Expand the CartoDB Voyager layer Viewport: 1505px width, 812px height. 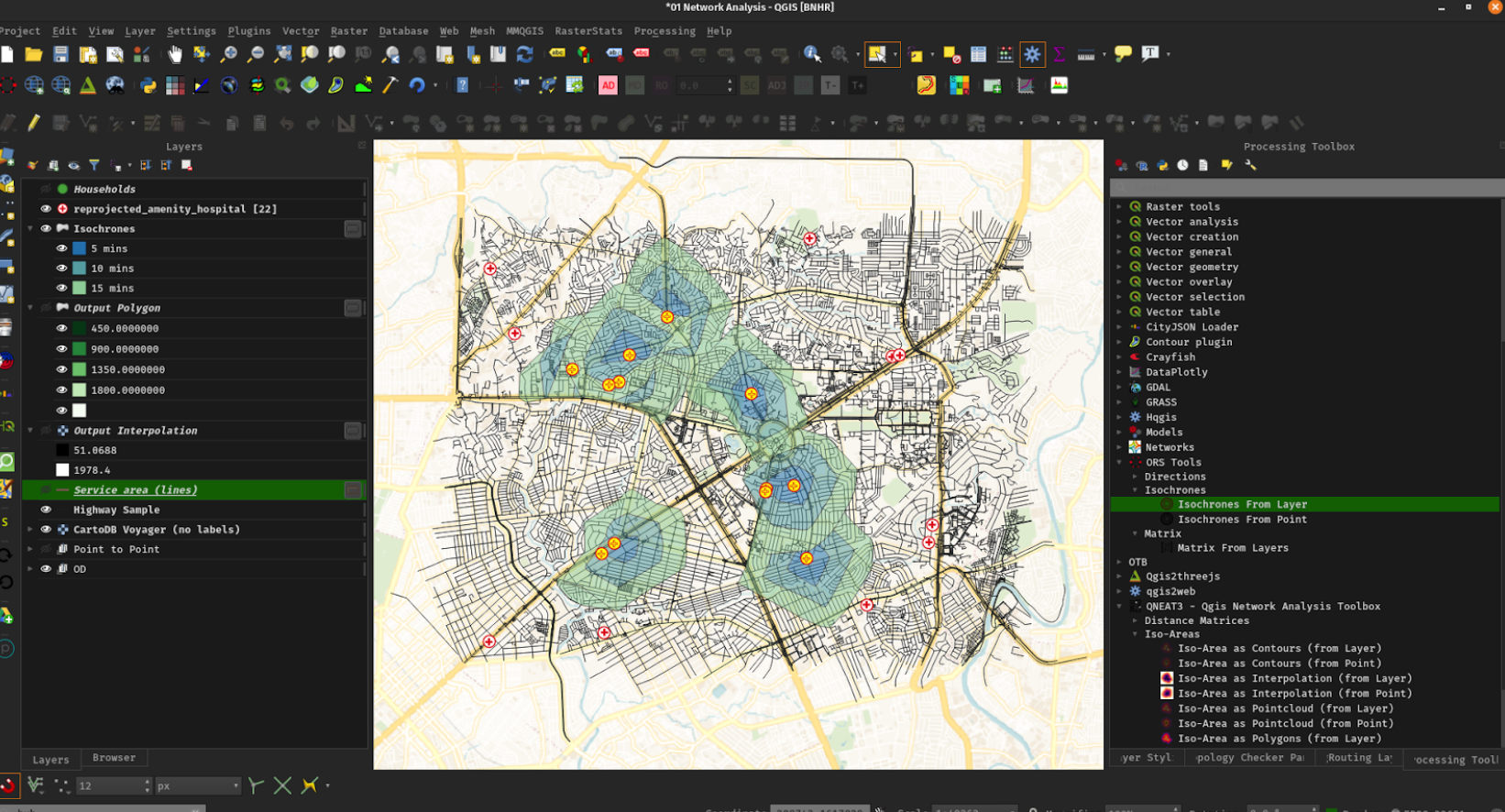(x=31, y=530)
